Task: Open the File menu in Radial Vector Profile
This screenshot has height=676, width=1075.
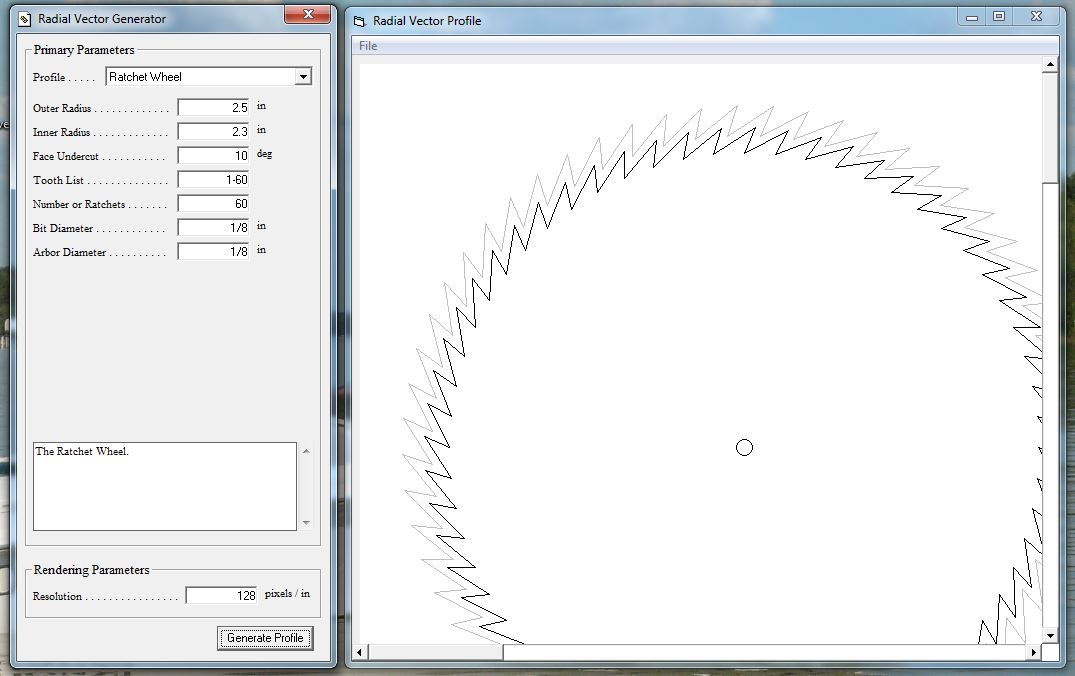Action: coord(368,46)
